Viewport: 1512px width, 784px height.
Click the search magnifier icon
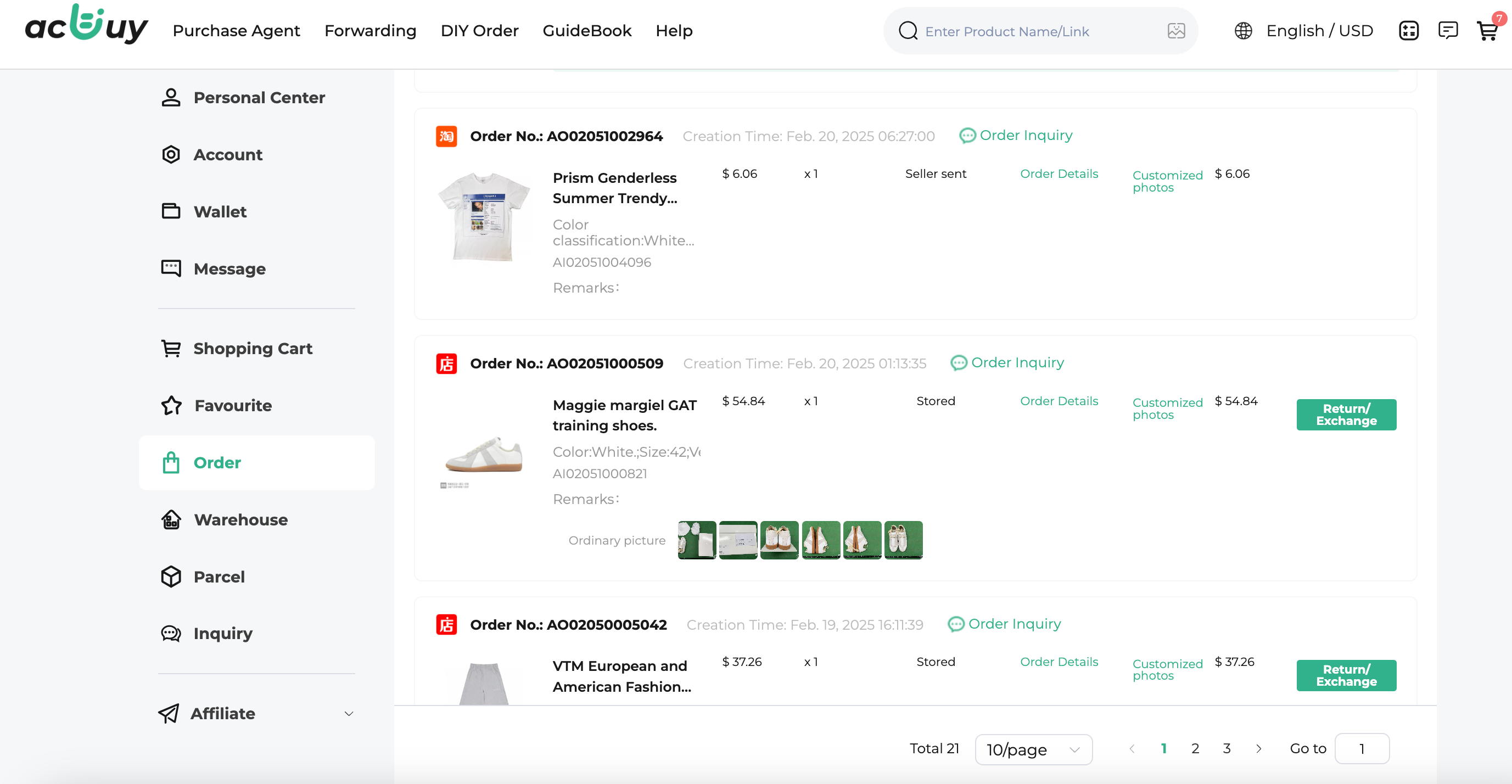click(x=908, y=31)
